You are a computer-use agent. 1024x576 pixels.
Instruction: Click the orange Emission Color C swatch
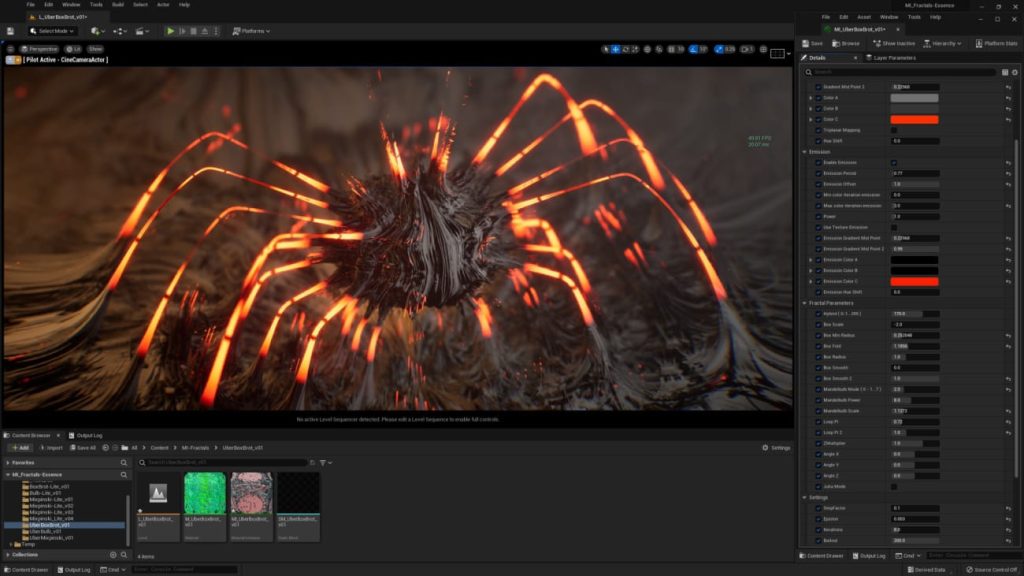pos(914,281)
